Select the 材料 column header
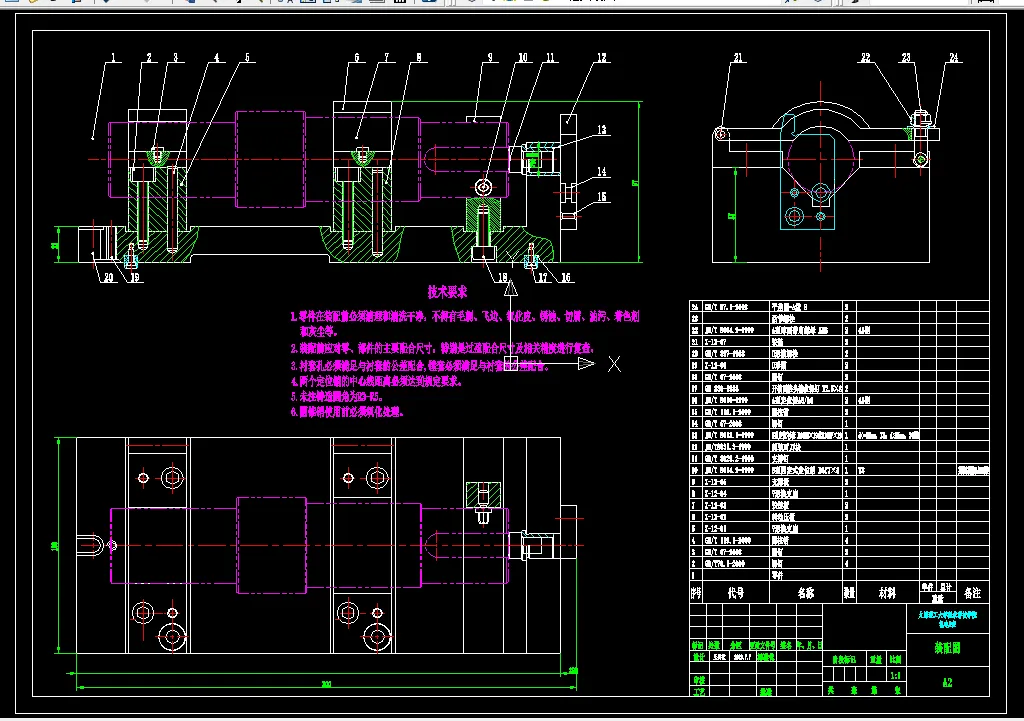 click(x=887, y=592)
